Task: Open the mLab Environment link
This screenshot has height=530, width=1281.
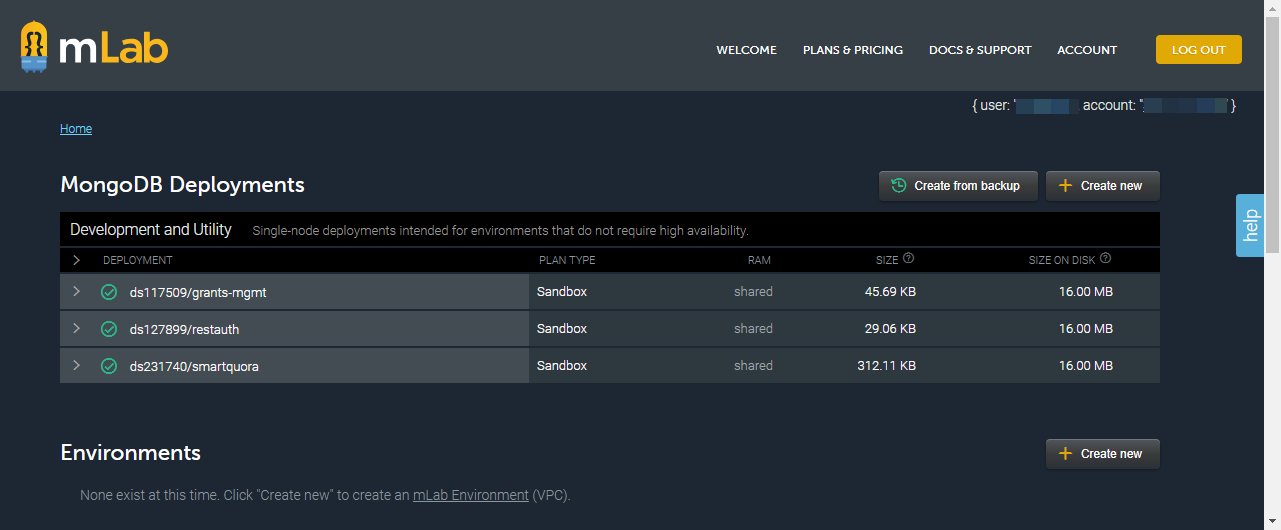Action: (x=471, y=495)
